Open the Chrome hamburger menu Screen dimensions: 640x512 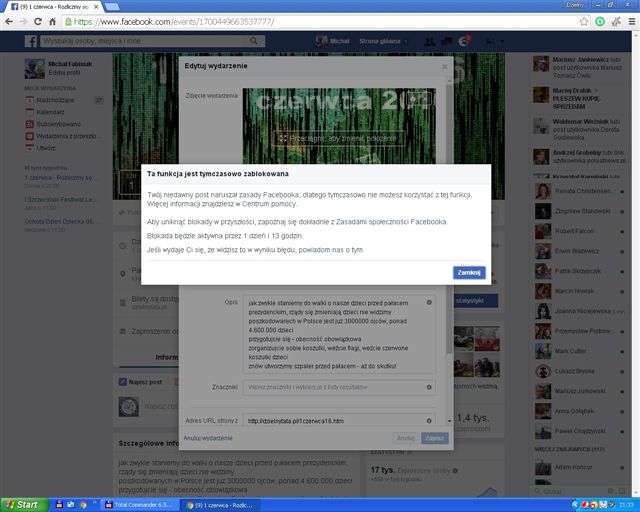pos(632,22)
